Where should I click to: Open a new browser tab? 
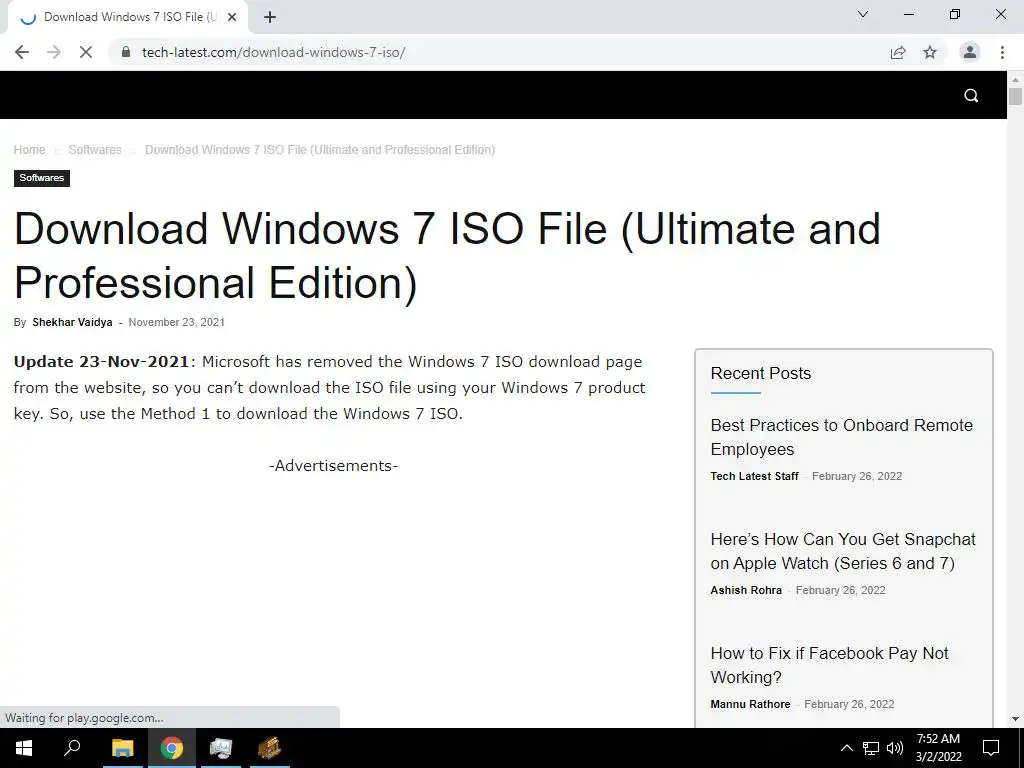click(270, 17)
